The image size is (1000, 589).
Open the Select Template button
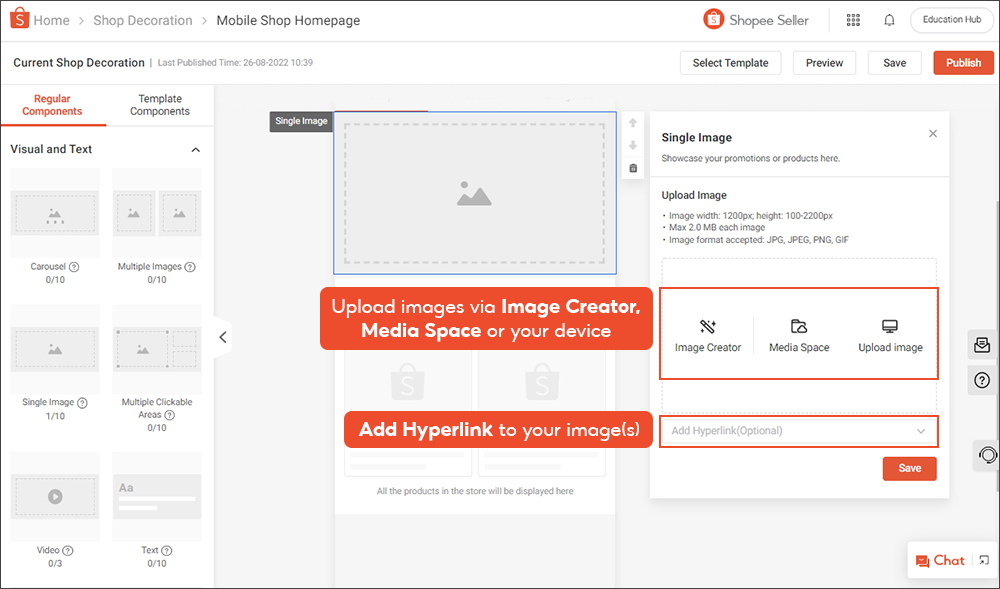click(730, 63)
